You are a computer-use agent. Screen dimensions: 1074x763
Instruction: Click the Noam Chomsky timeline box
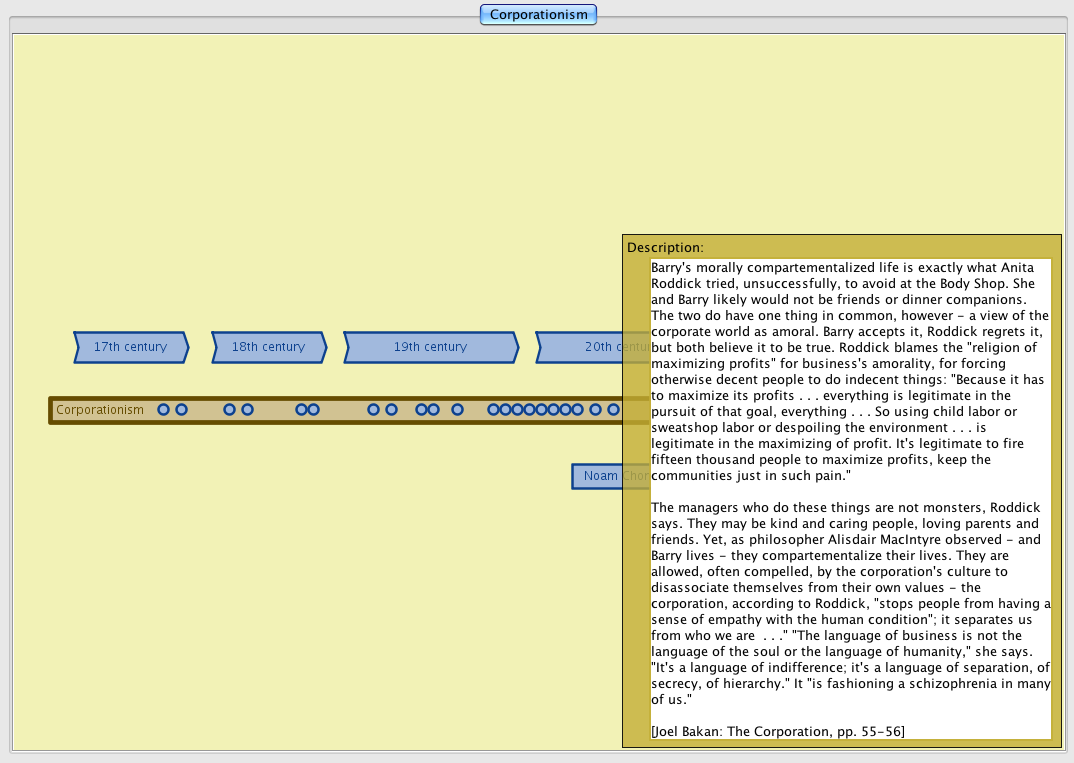pyautogui.click(x=597, y=476)
